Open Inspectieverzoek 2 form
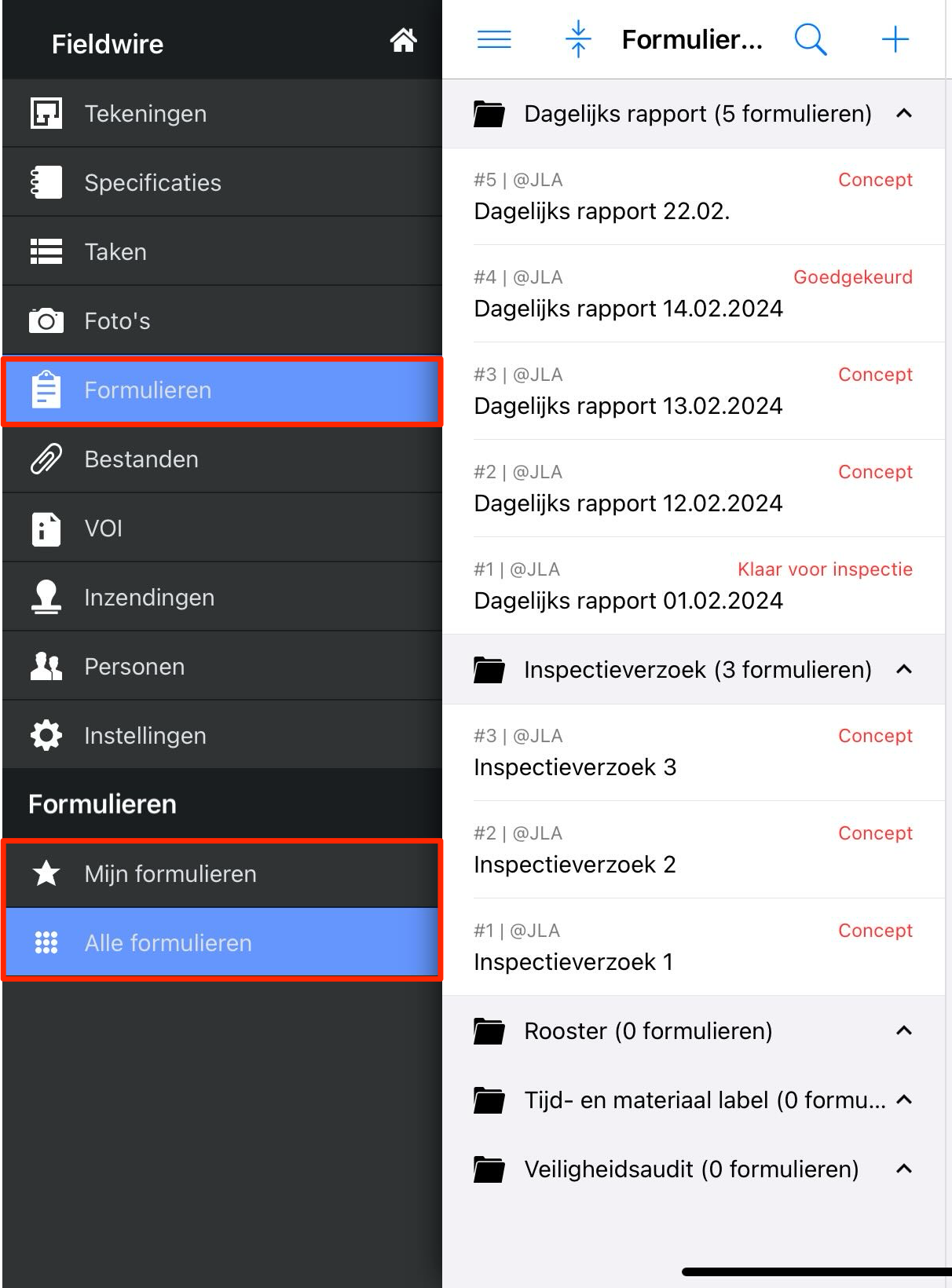Screen dimensions: 952x1288 [x=694, y=850]
